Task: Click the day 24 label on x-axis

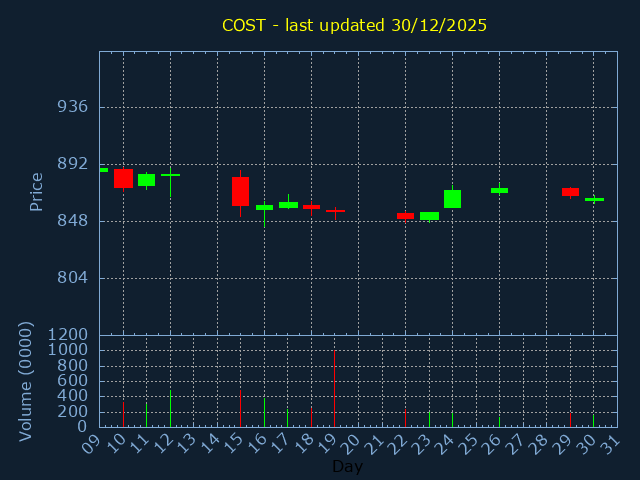Action: pyautogui.click(x=444, y=443)
